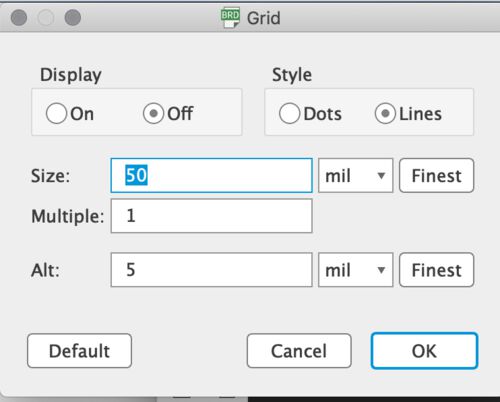Set Alt grid to Finest
The image size is (500, 402).
coord(436,270)
